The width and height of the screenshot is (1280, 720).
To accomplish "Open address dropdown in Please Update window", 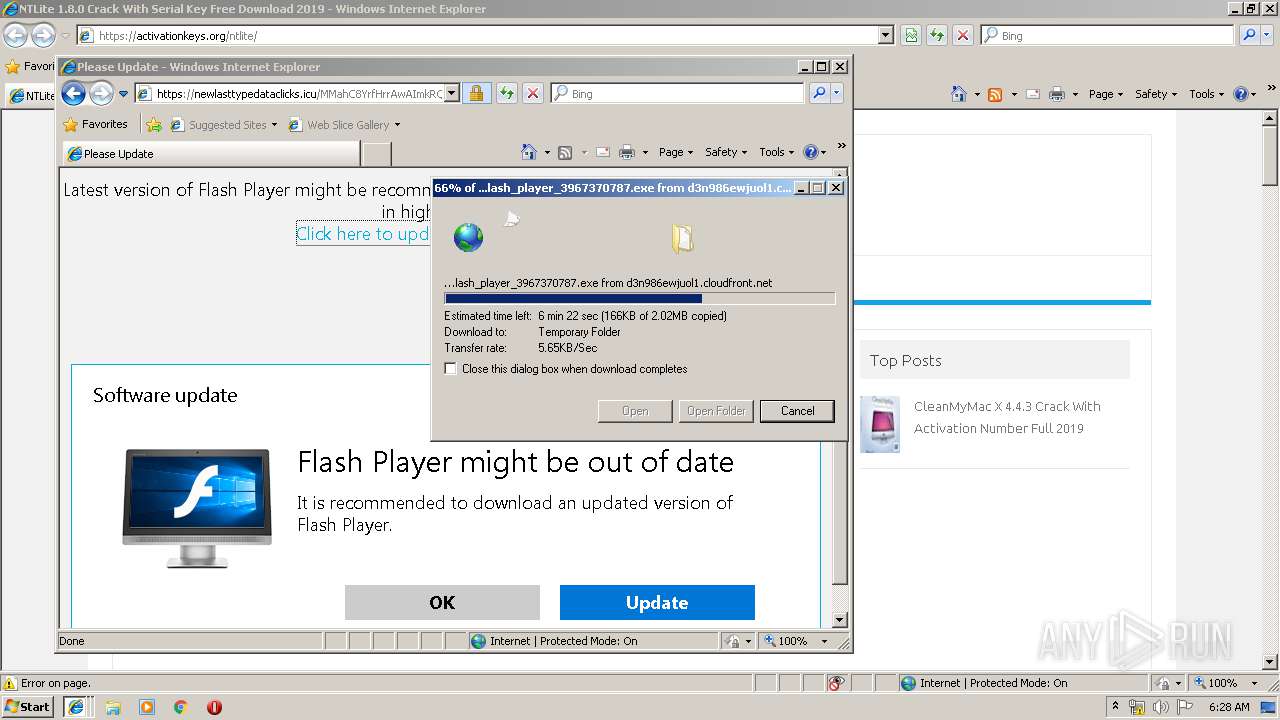I will [451, 93].
